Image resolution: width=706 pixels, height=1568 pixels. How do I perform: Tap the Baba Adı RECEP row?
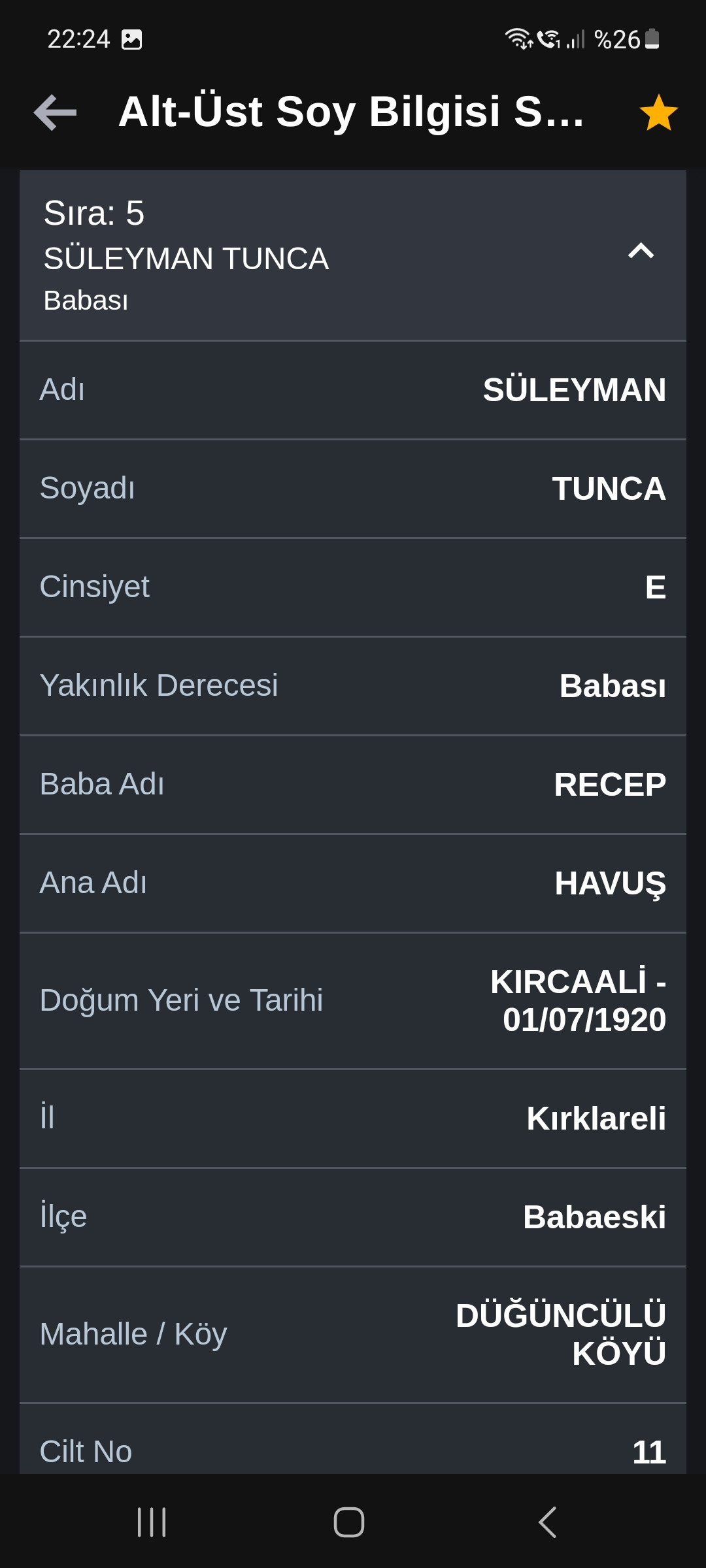click(353, 785)
